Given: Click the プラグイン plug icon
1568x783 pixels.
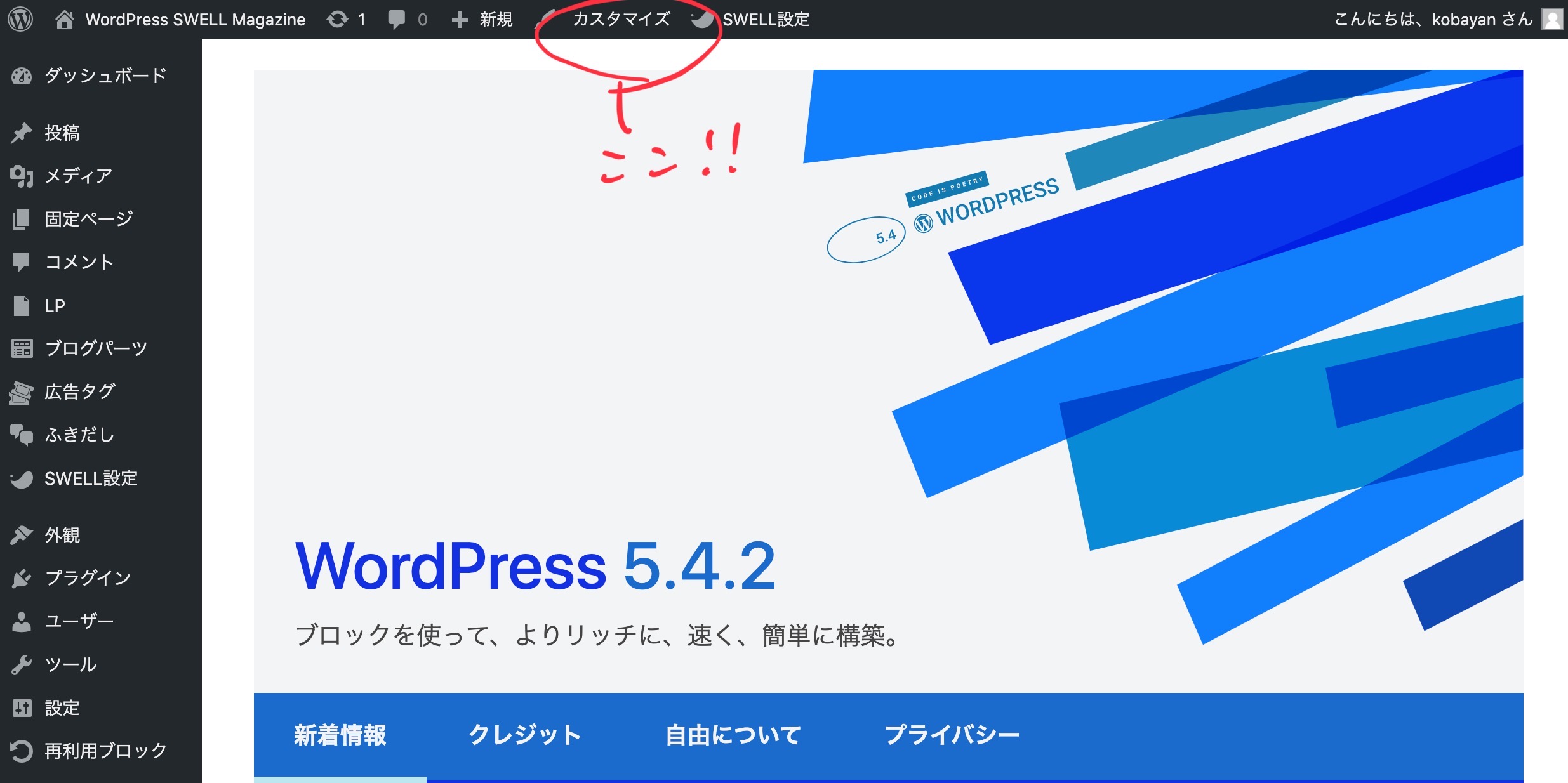Looking at the screenshot, I should coord(22,578).
